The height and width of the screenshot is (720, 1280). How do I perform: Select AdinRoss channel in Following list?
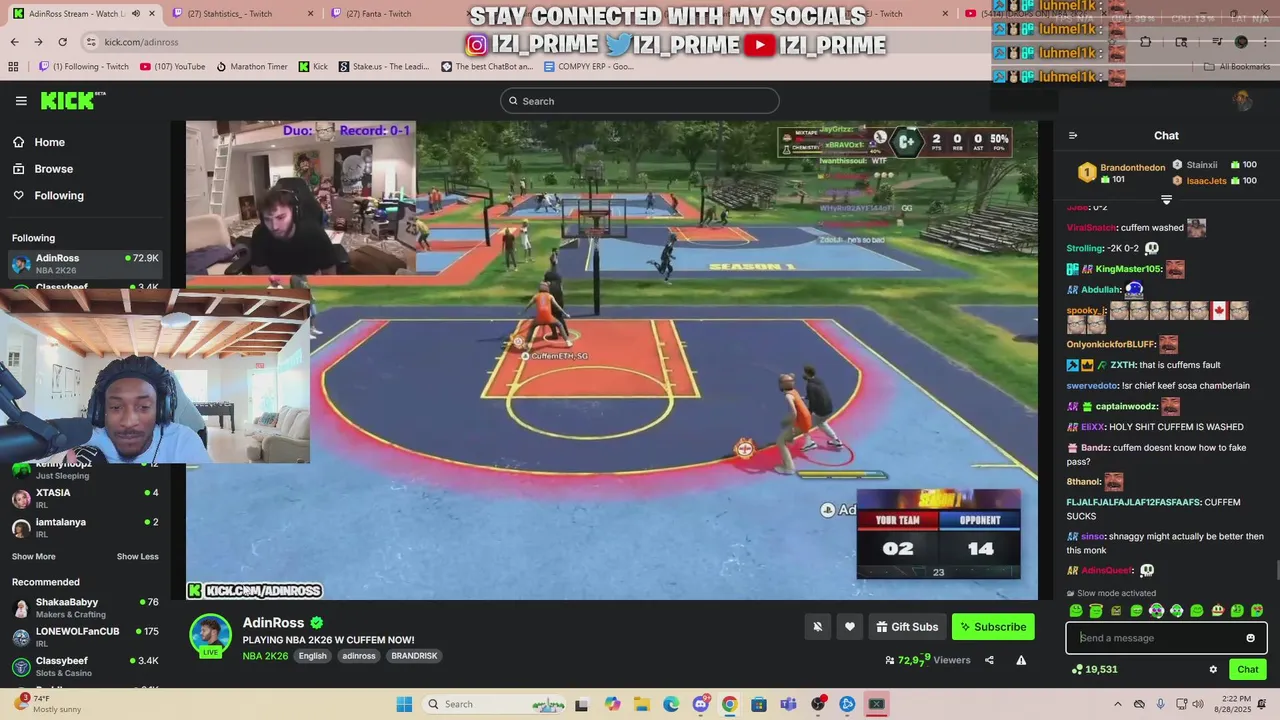tap(85, 264)
